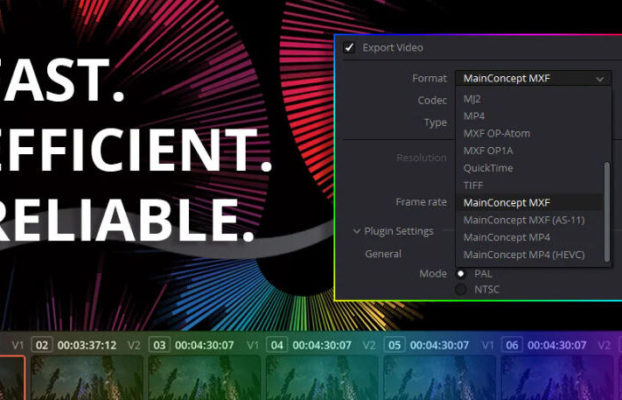Click the format list scrollbar
Viewport: 622px width, 400px height.
pyautogui.click(x=607, y=212)
